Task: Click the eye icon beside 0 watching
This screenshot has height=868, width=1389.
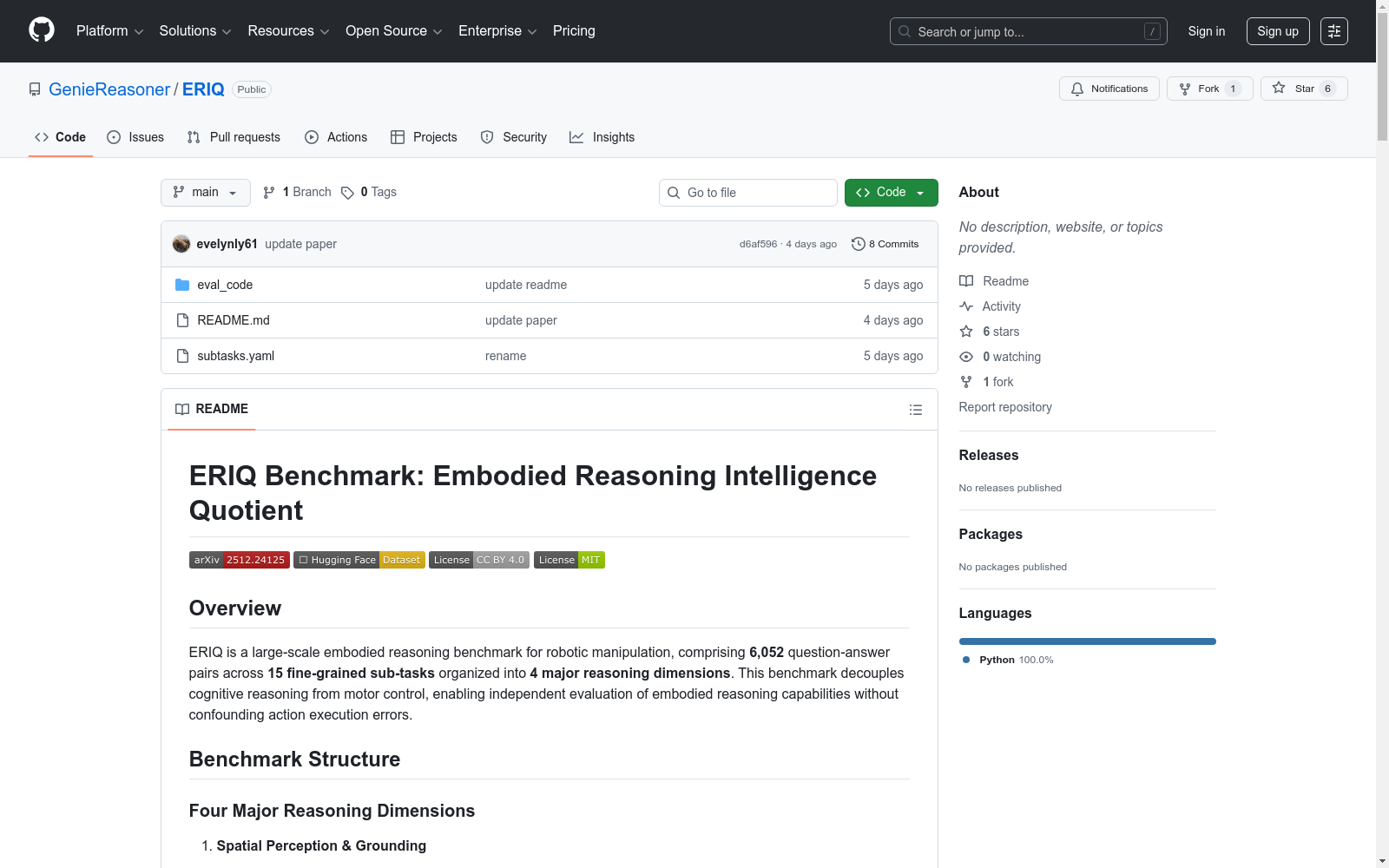Action: click(966, 357)
